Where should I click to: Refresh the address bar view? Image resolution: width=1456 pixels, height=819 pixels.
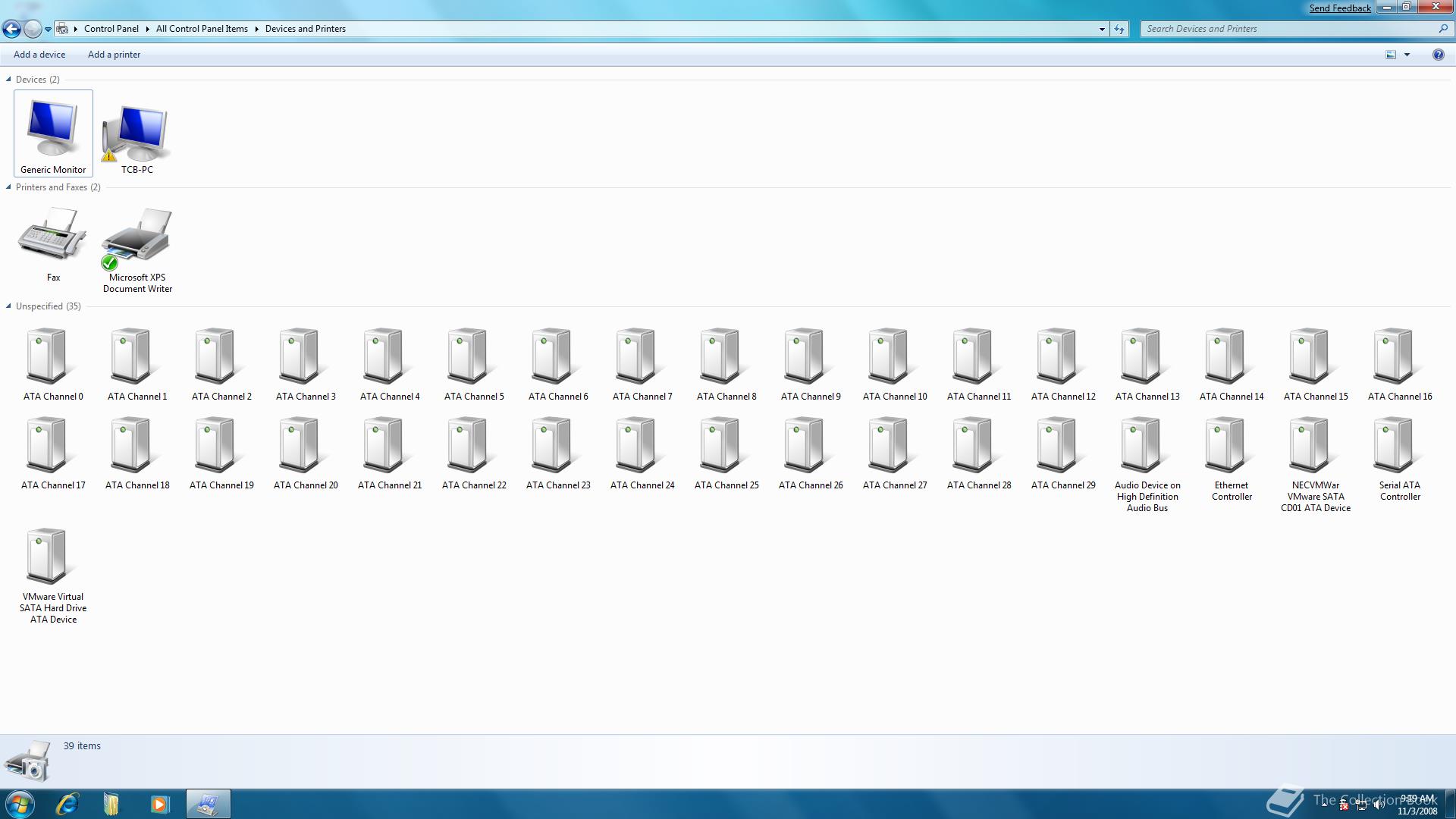tap(1119, 29)
